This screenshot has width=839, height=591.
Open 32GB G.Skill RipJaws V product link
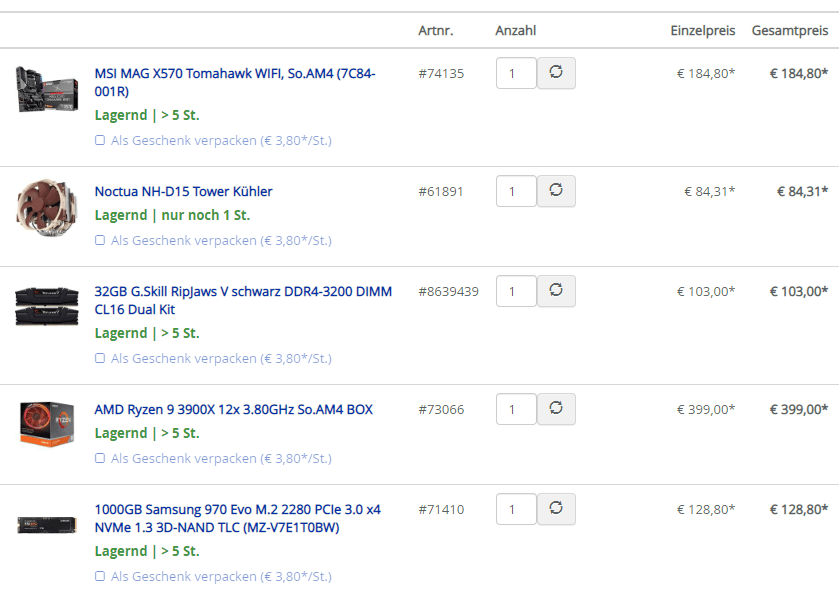[x=243, y=300]
